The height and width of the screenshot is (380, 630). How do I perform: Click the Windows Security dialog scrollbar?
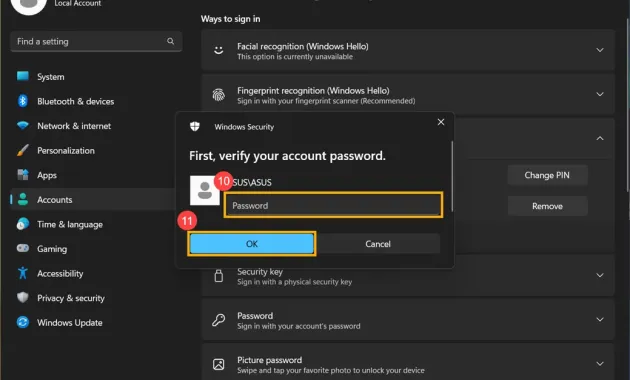point(452,176)
